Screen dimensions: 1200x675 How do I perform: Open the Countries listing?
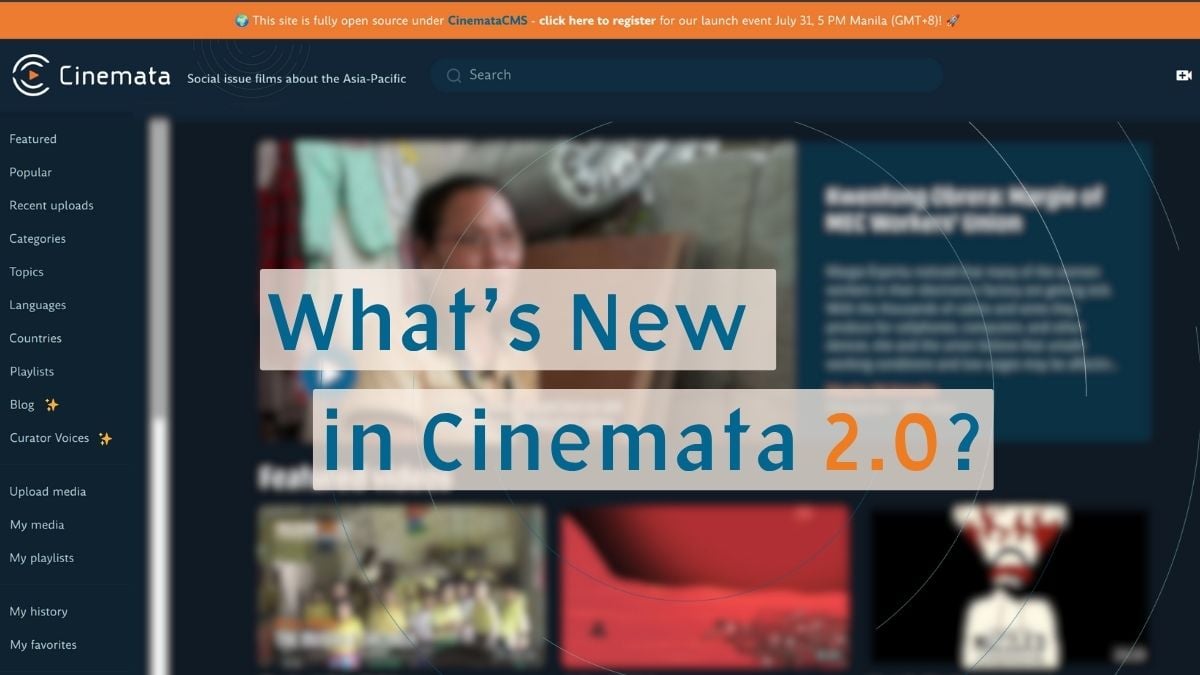(36, 338)
